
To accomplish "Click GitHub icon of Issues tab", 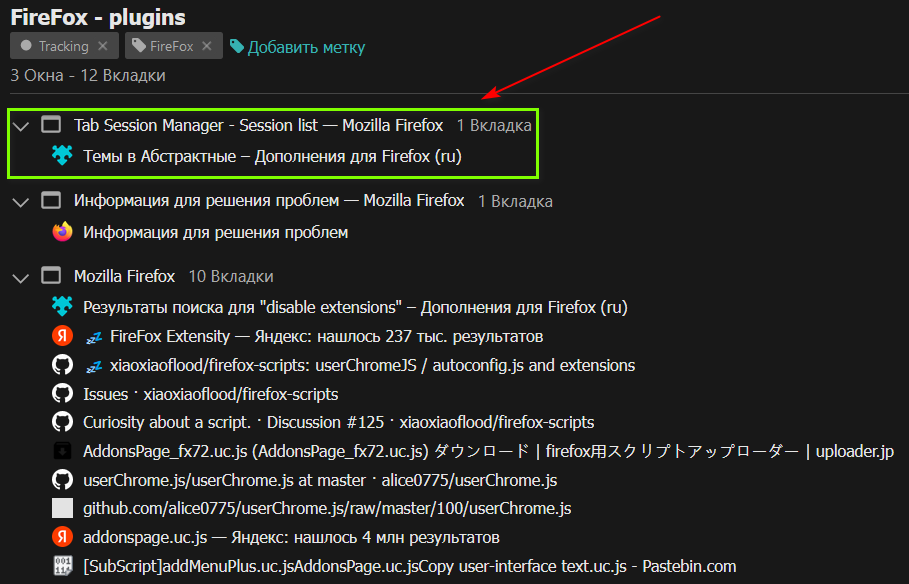I will click(x=62, y=393).
